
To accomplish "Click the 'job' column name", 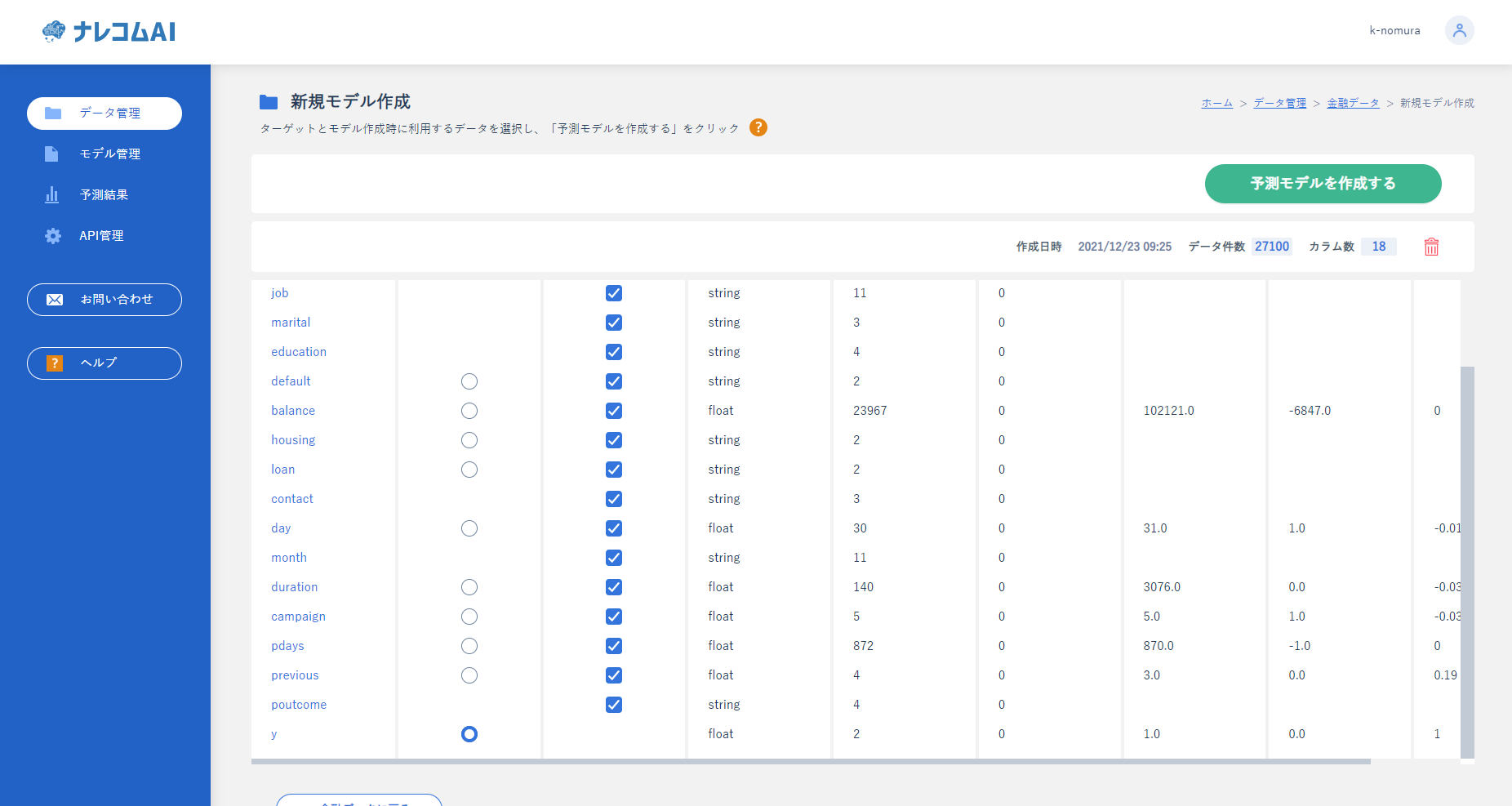I will point(280,293).
